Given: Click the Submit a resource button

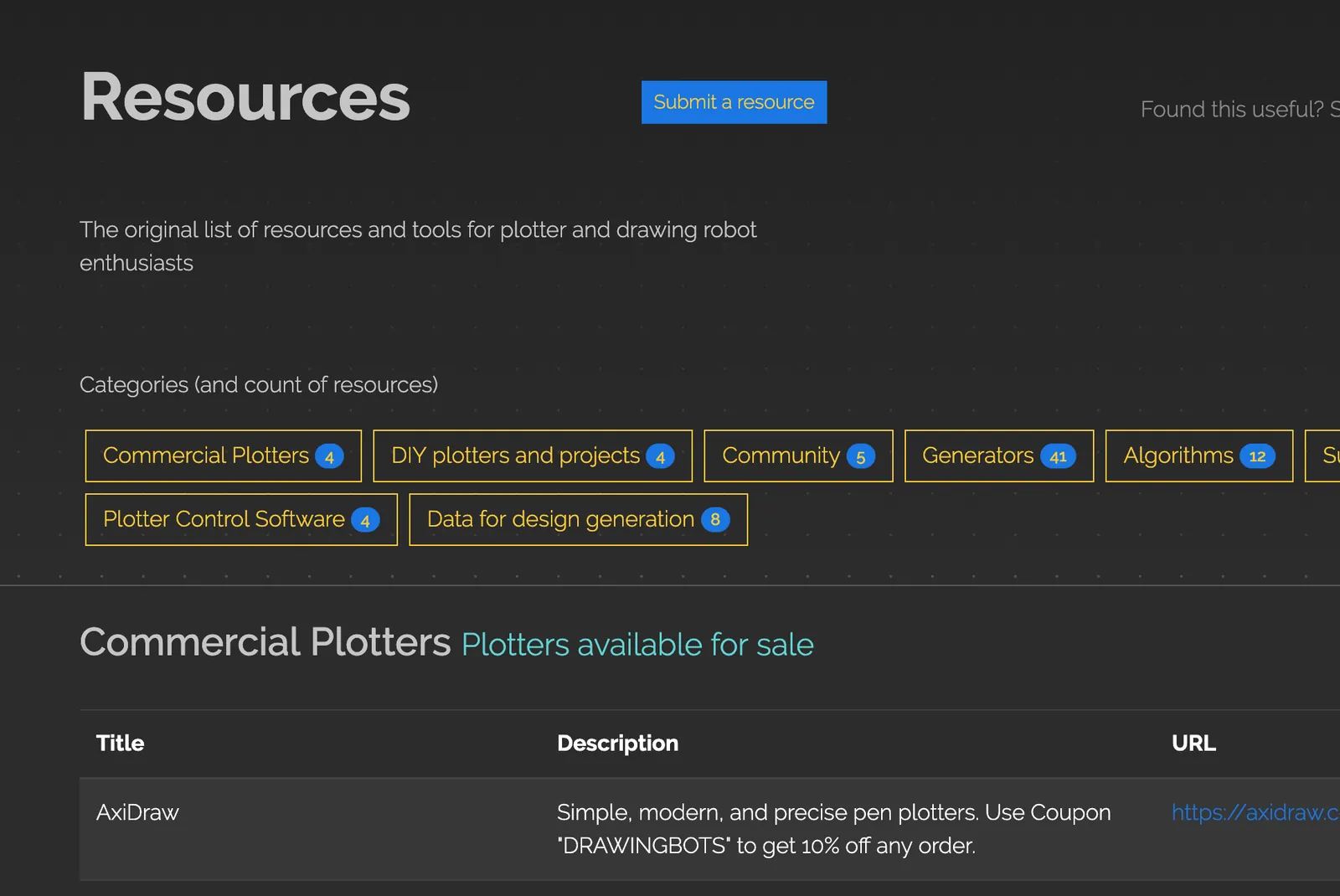Looking at the screenshot, I should pos(734,102).
